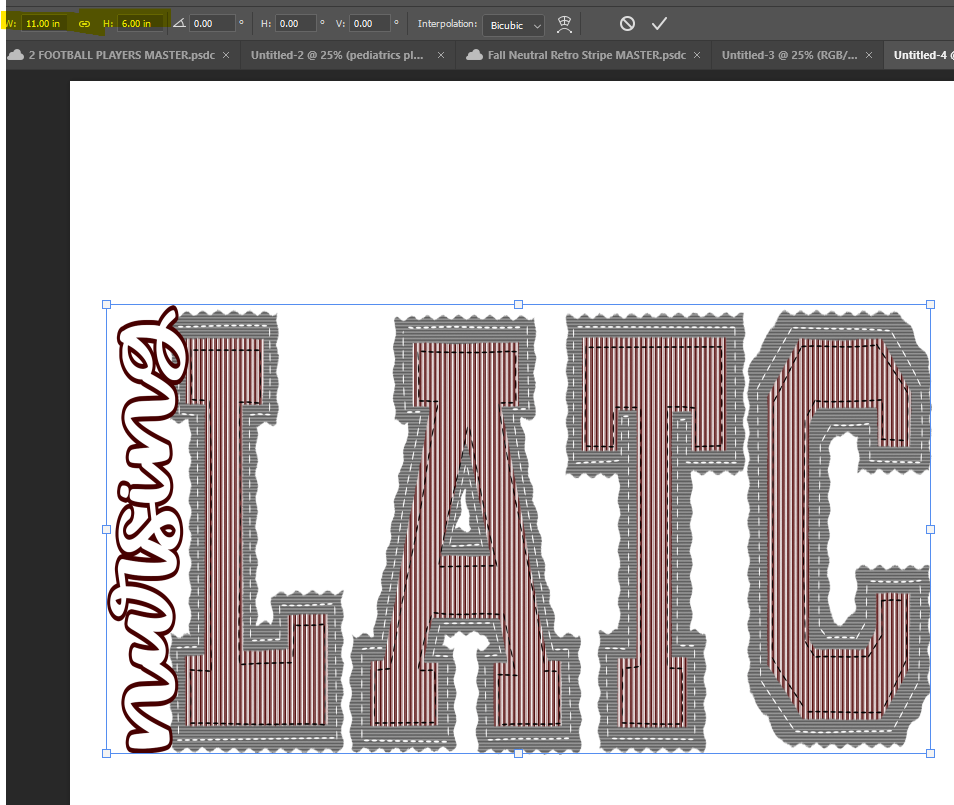Click the right-middle transform handle

point(930,529)
